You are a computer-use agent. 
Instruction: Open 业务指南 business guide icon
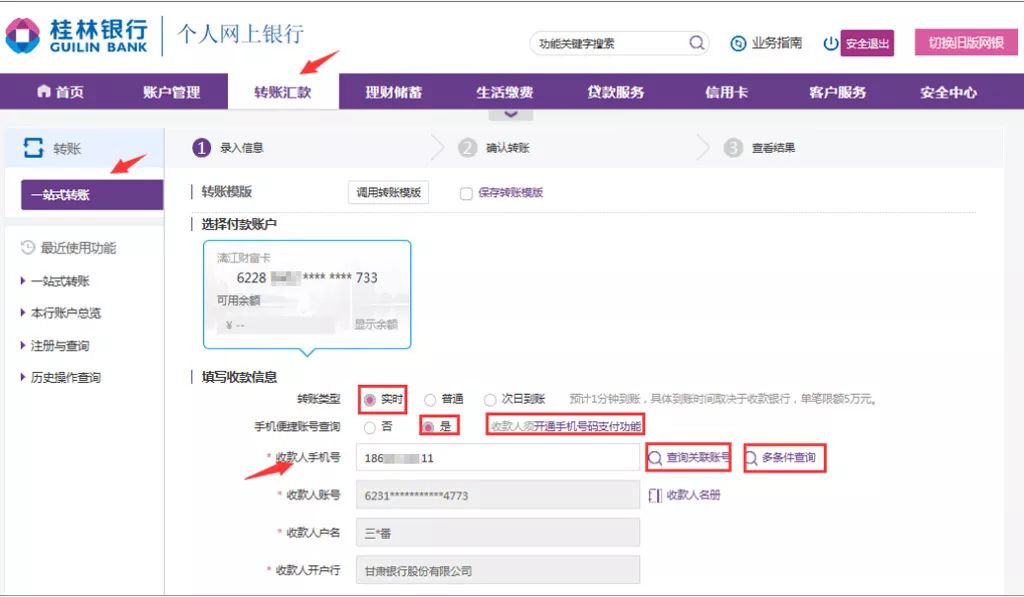pyautogui.click(x=738, y=44)
